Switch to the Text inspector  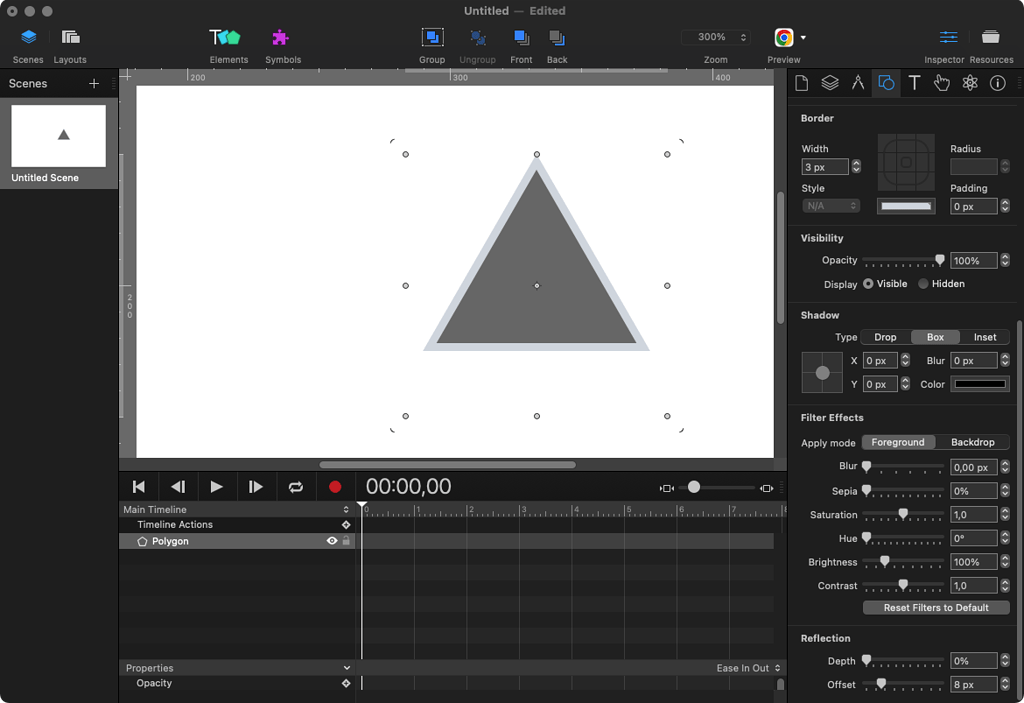click(x=913, y=83)
